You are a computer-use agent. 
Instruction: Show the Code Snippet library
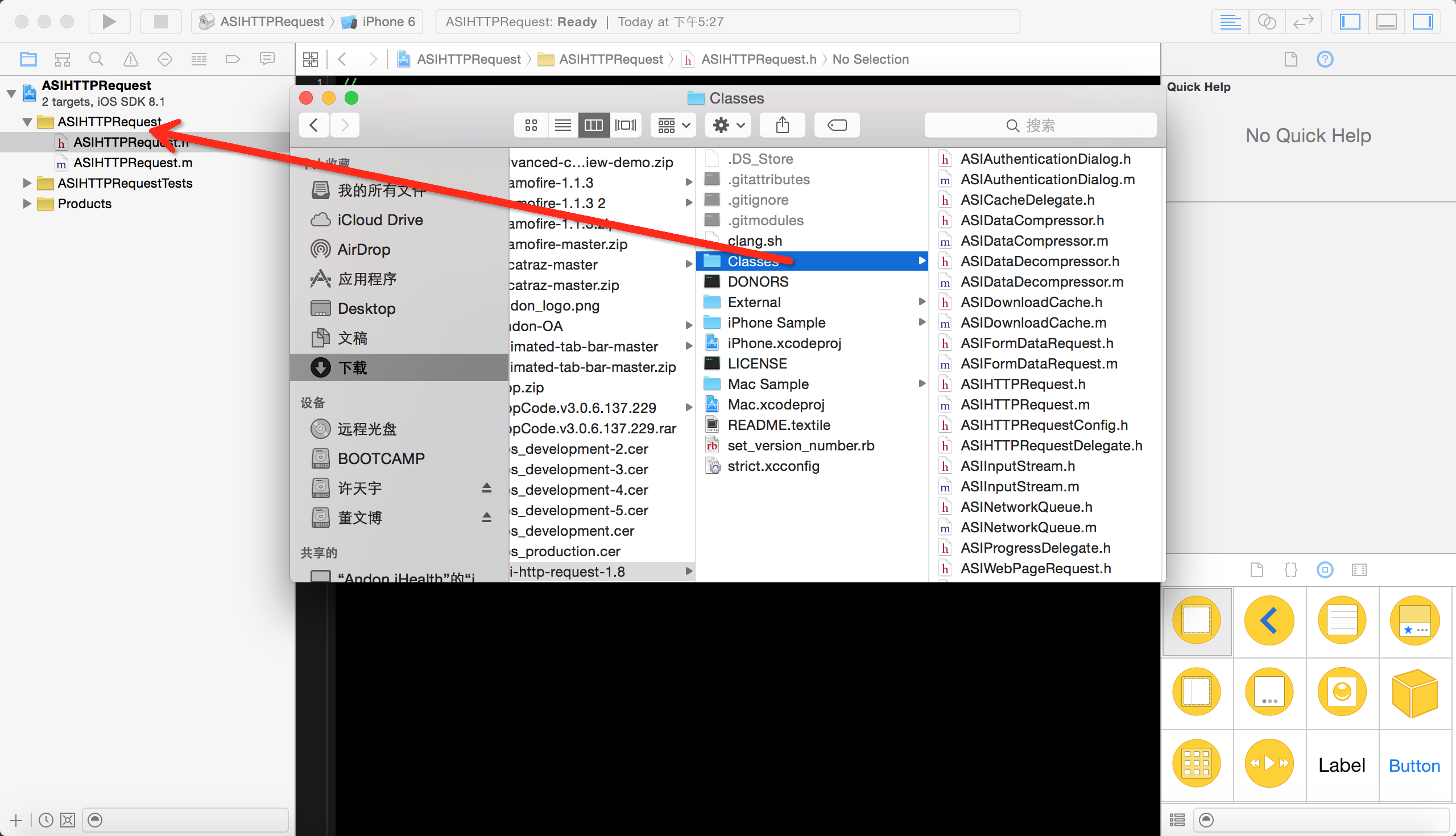1290,570
